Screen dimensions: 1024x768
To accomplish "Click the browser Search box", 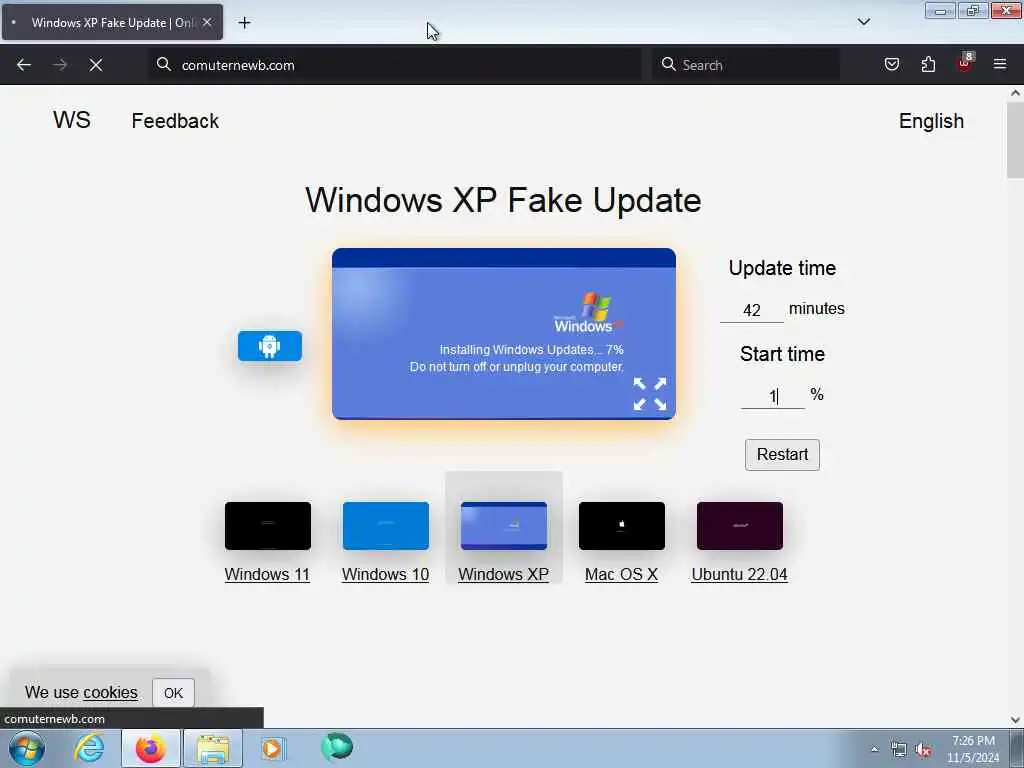I will (x=746, y=65).
